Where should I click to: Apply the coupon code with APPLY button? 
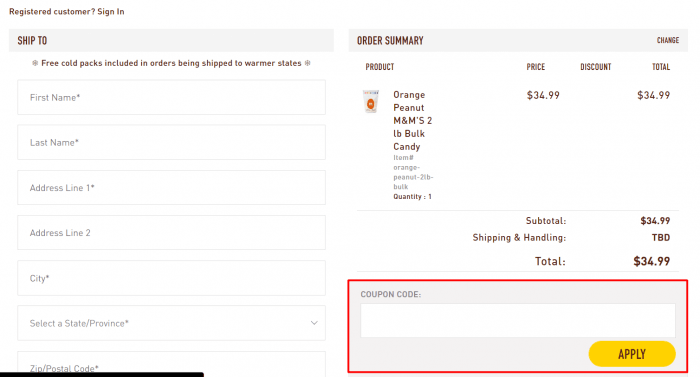coord(632,354)
